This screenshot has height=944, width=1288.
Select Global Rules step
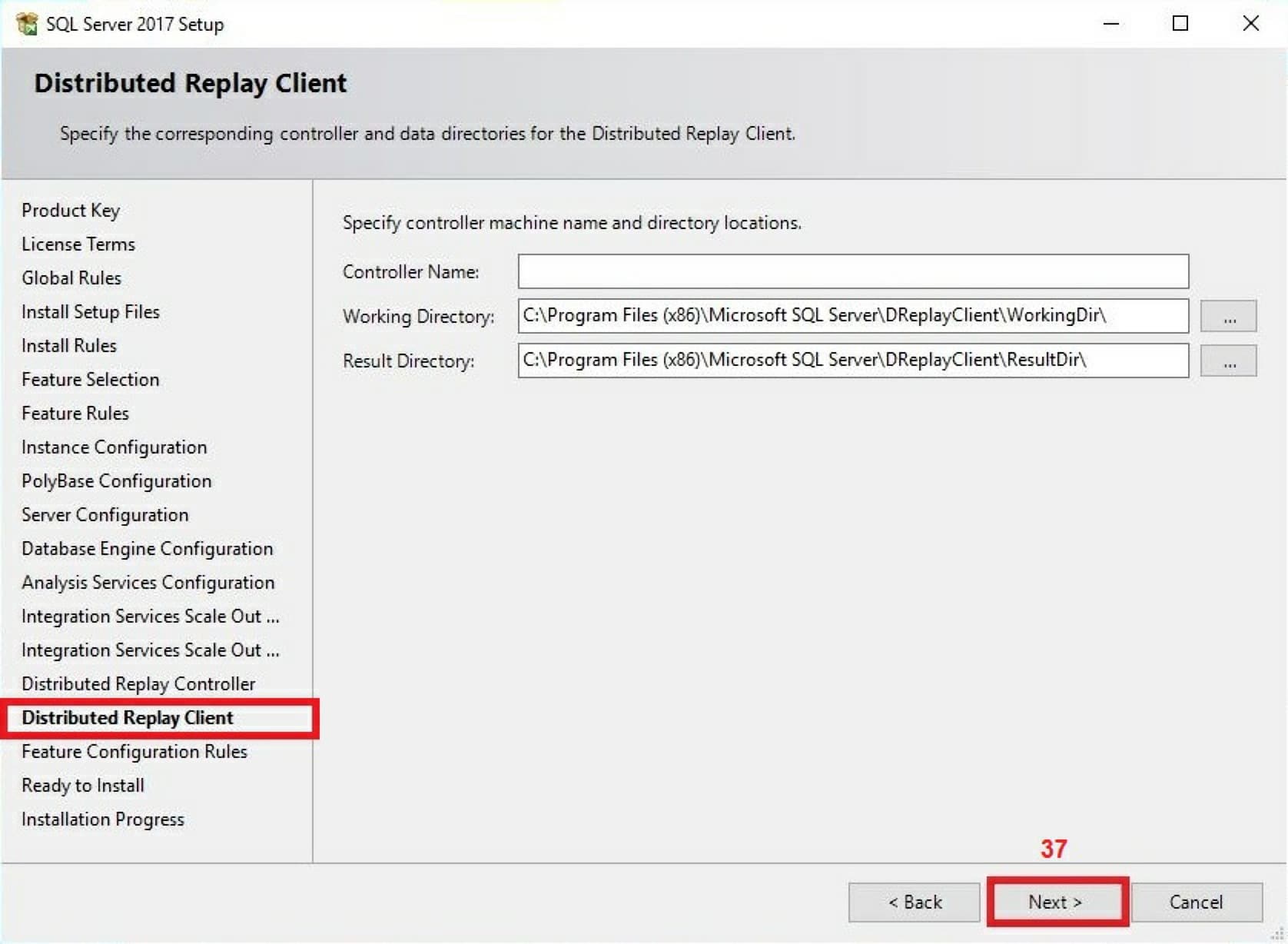click(71, 278)
